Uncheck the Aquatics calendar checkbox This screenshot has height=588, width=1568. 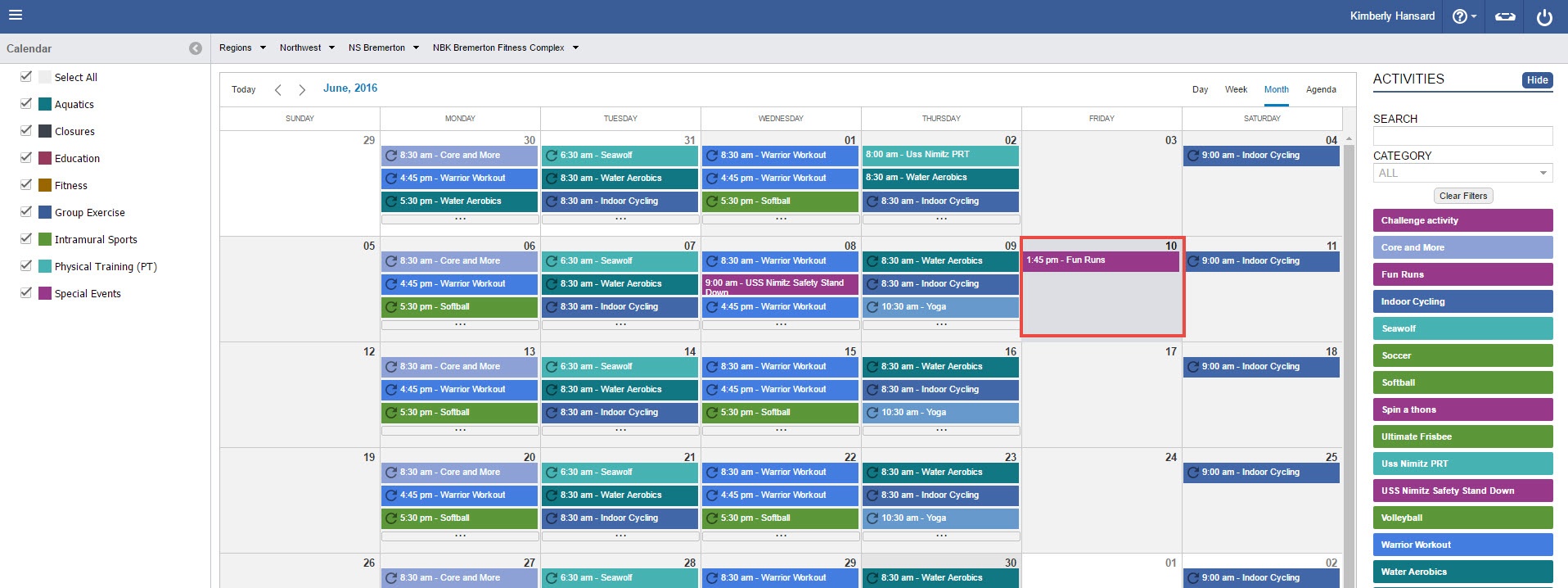coord(26,104)
